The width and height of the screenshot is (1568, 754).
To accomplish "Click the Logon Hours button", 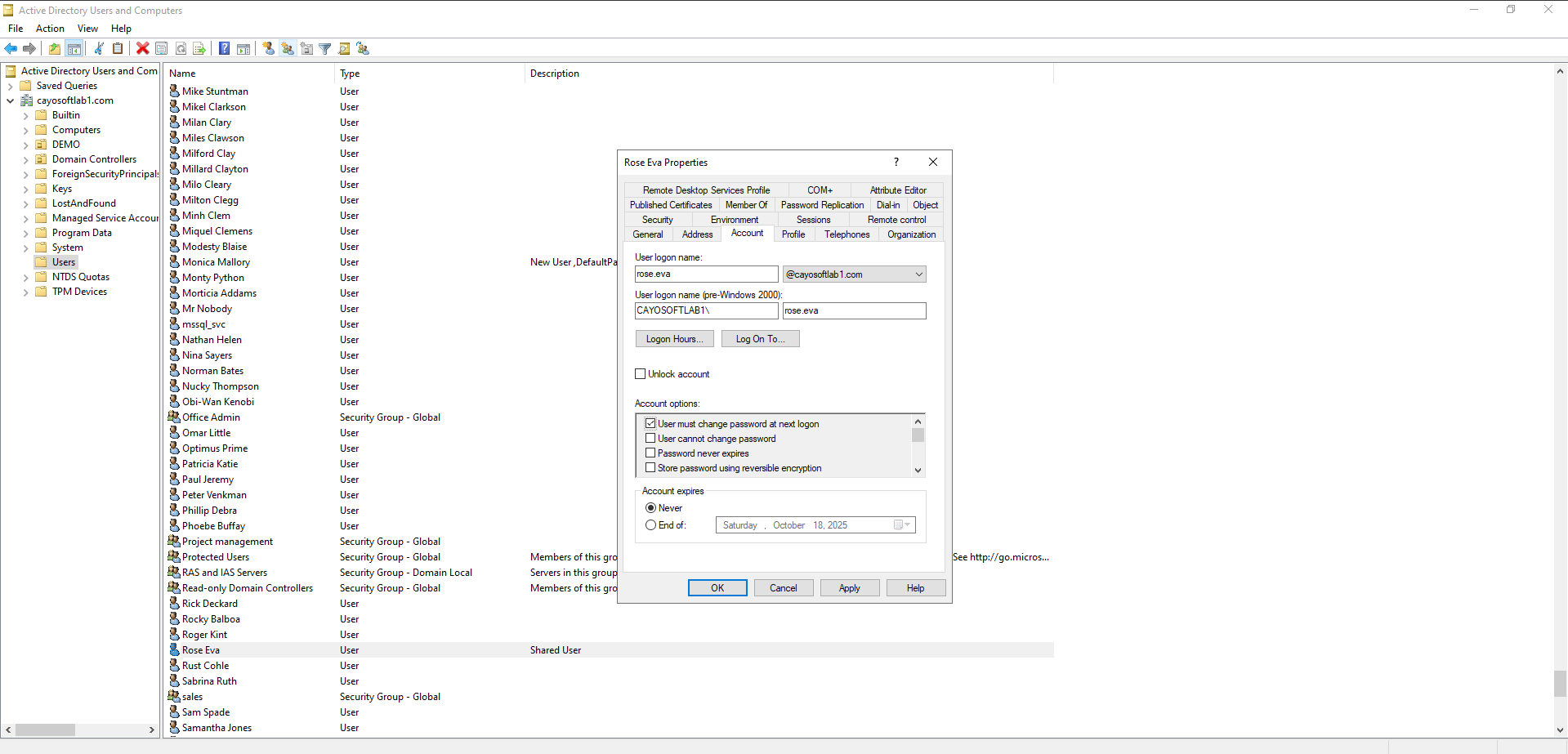I will click(x=674, y=339).
